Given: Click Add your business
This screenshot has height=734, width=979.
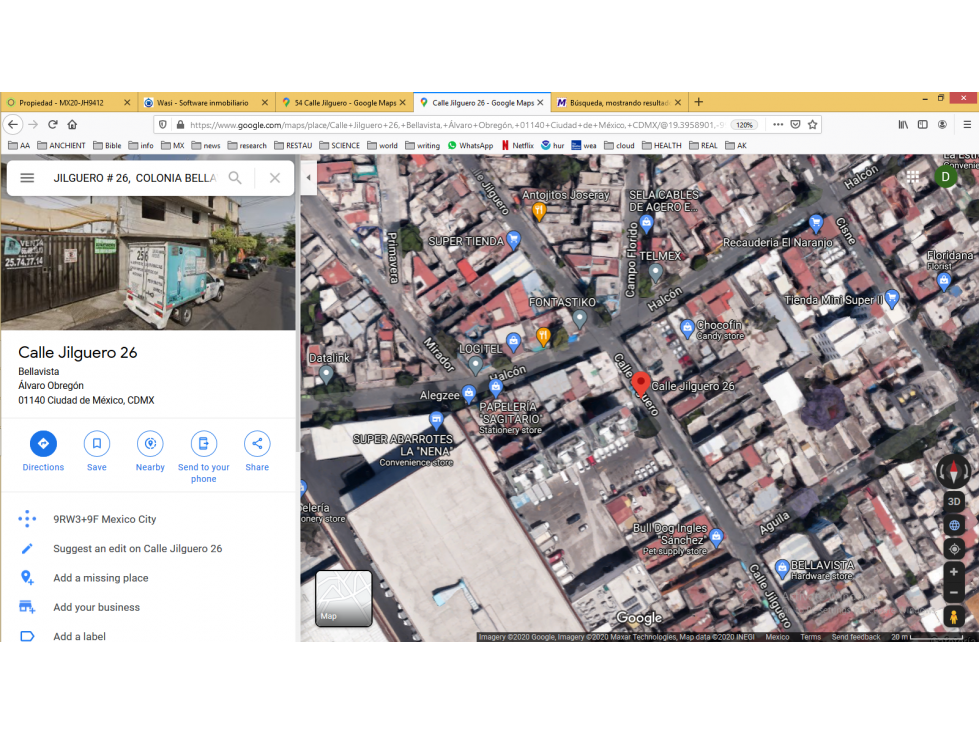Looking at the screenshot, I should (x=96, y=607).
